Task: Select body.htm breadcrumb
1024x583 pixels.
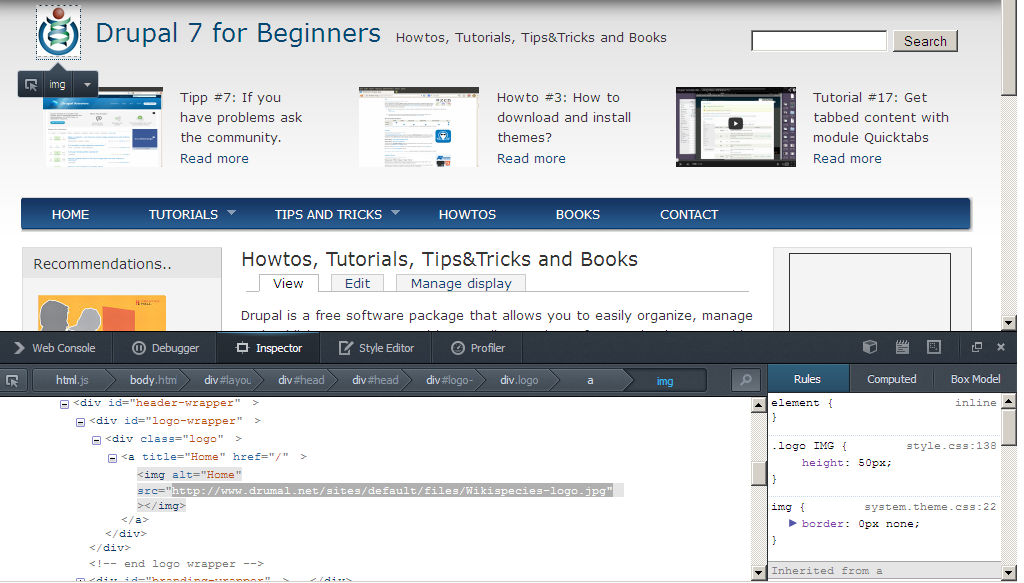Action: click(x=153, y=380)
